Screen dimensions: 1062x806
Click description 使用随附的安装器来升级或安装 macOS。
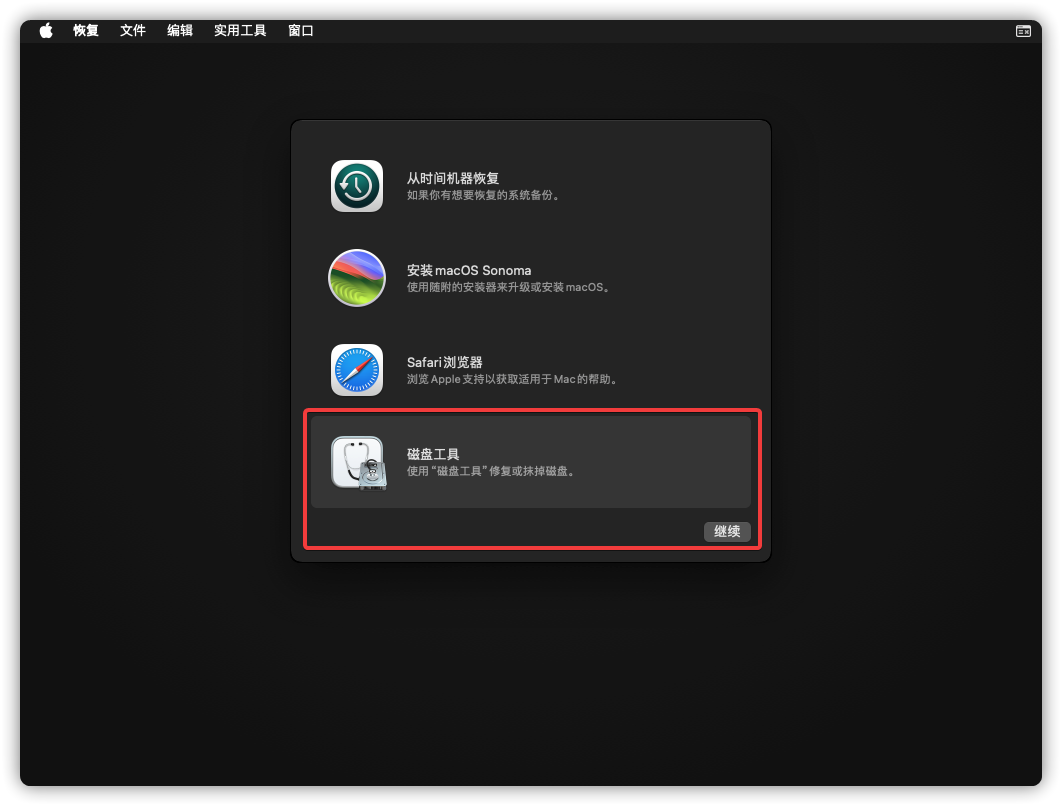(x=508, y=287)
